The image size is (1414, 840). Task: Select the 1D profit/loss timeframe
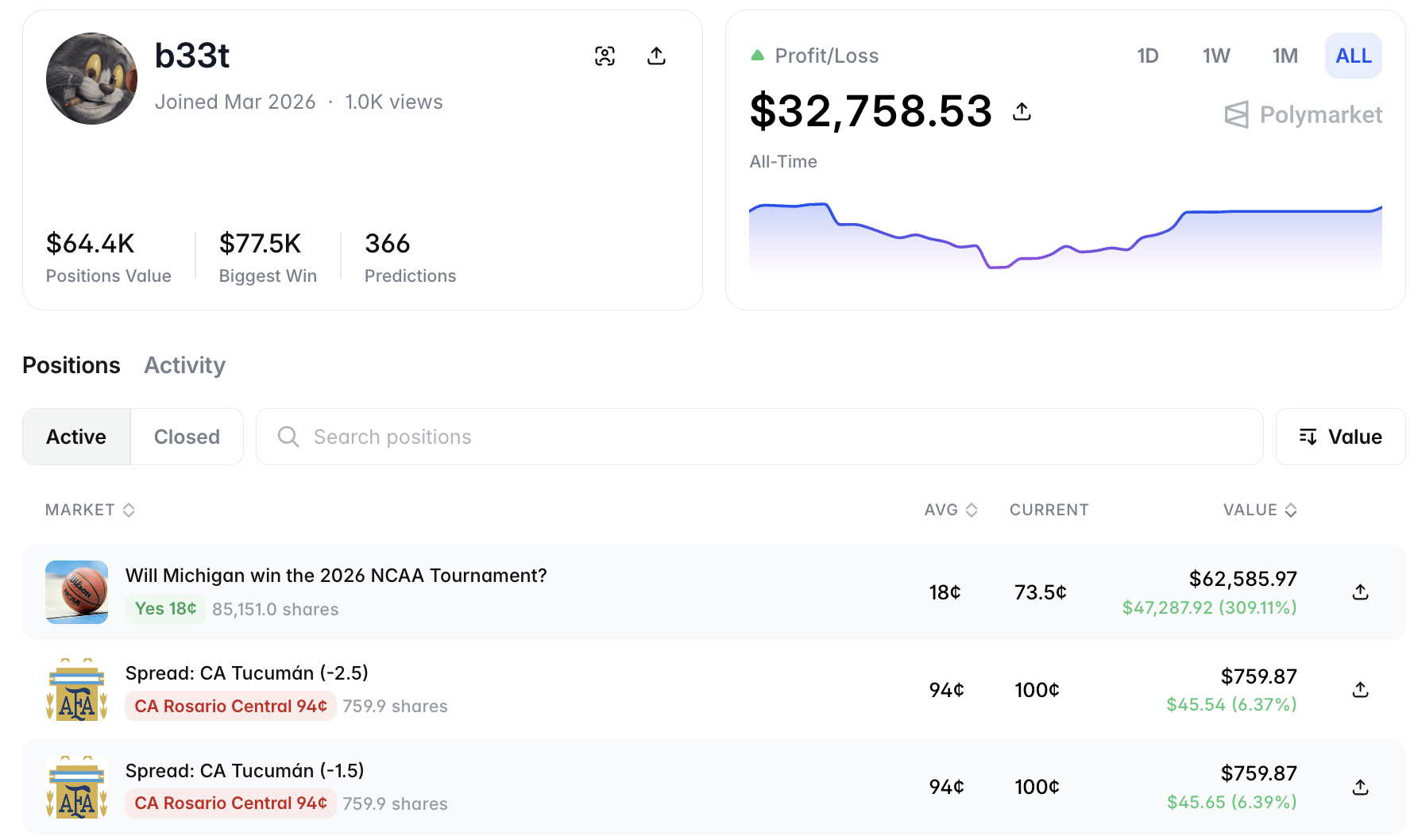tap(1147, 56)
